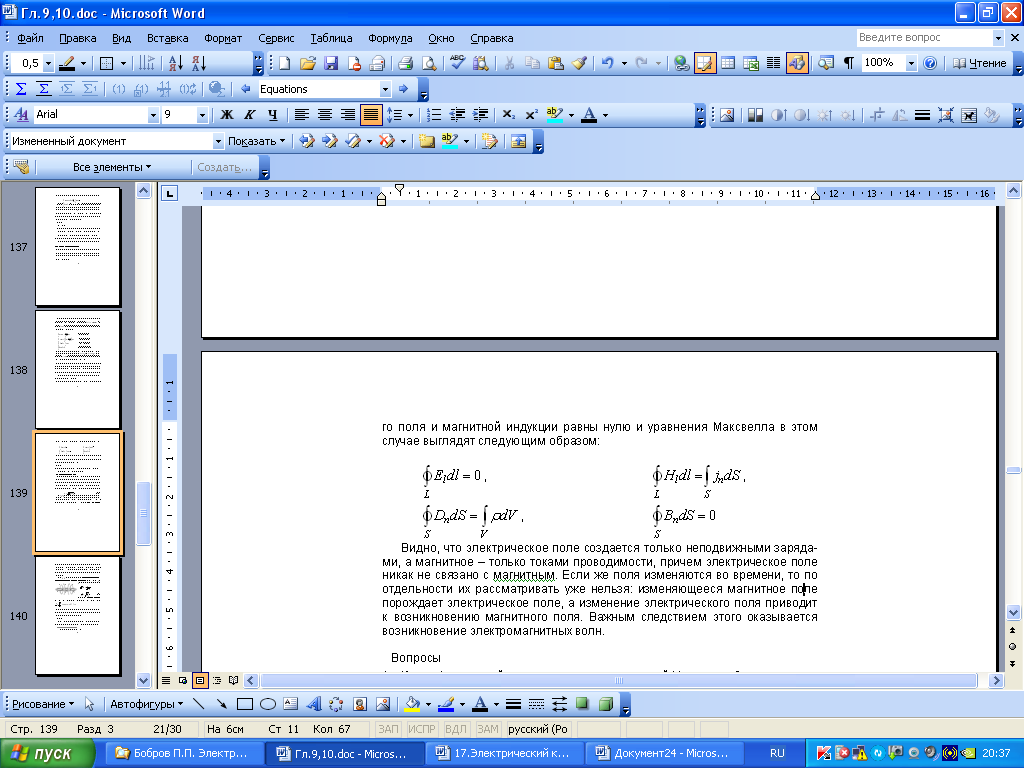Switch to Print Layout view button
This screenshot has width=1024, height=768.
coord(200,680)
